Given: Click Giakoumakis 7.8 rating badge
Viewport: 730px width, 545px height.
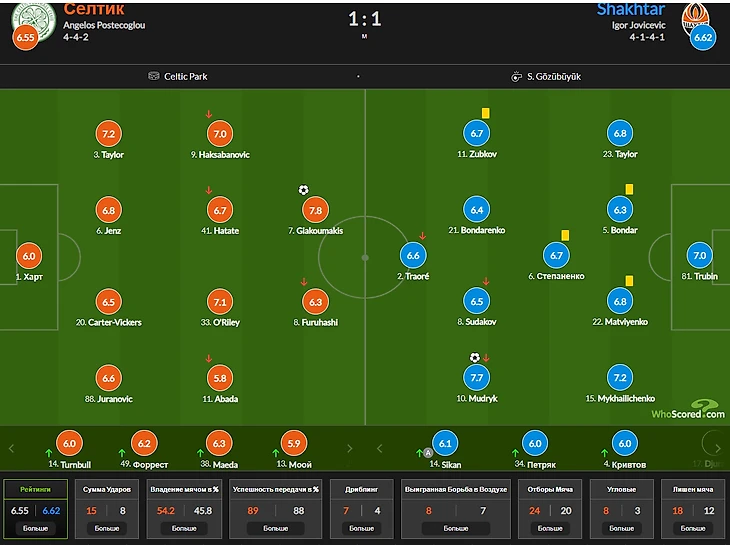Looking at the screenshot, I should 315,211.
